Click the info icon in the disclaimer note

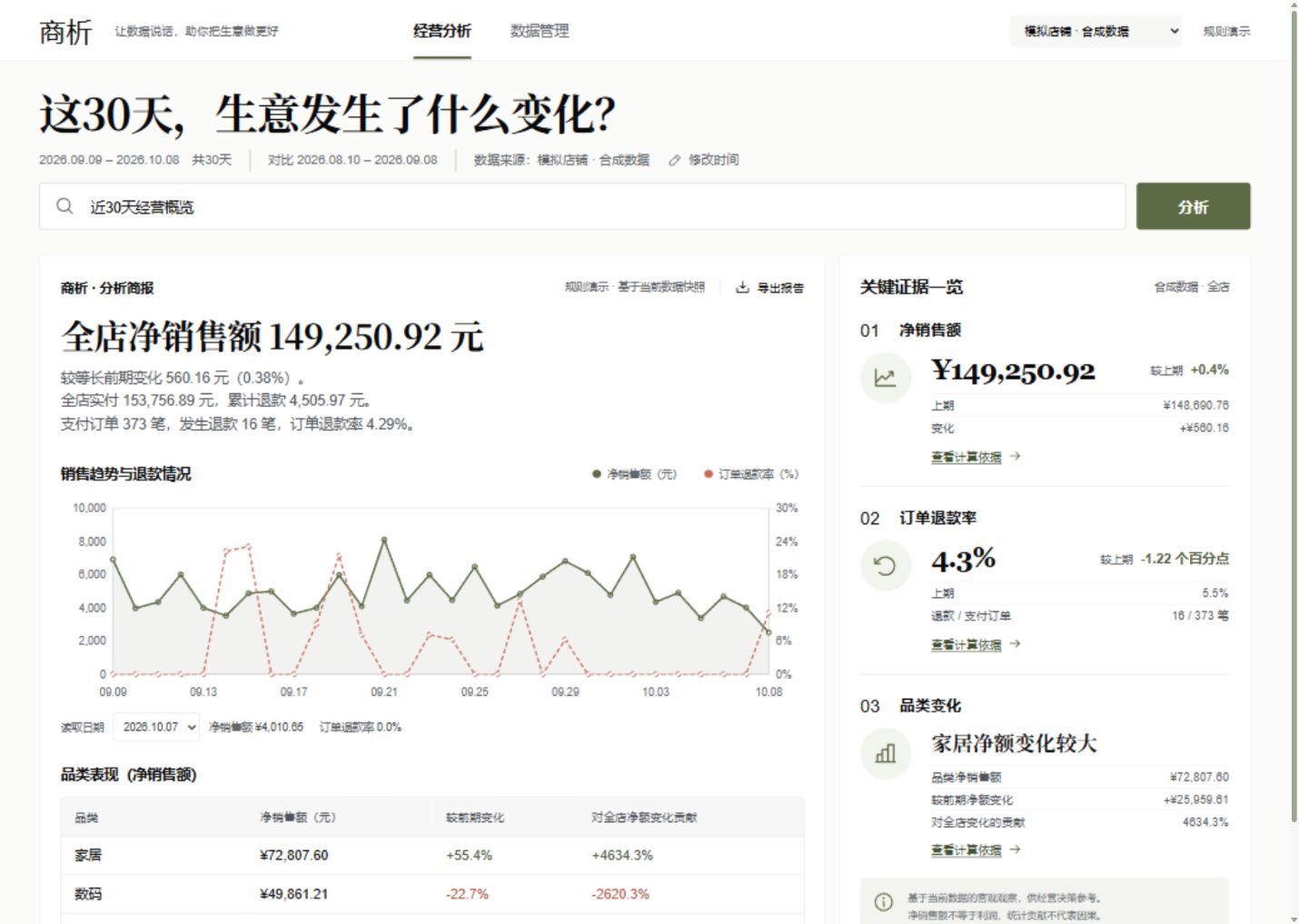pos(883,901)
